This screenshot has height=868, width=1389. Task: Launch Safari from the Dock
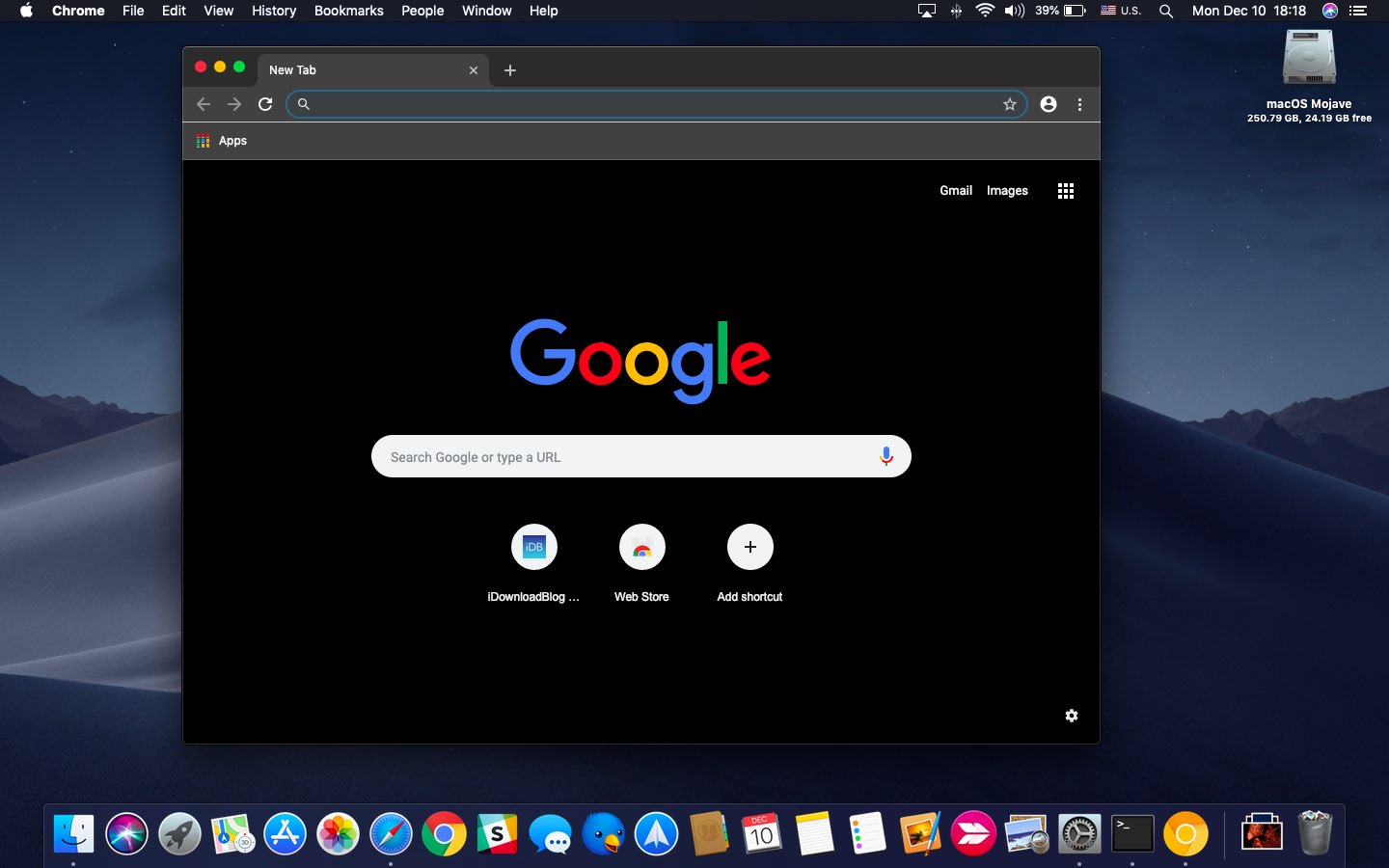(x=391, y=834)
